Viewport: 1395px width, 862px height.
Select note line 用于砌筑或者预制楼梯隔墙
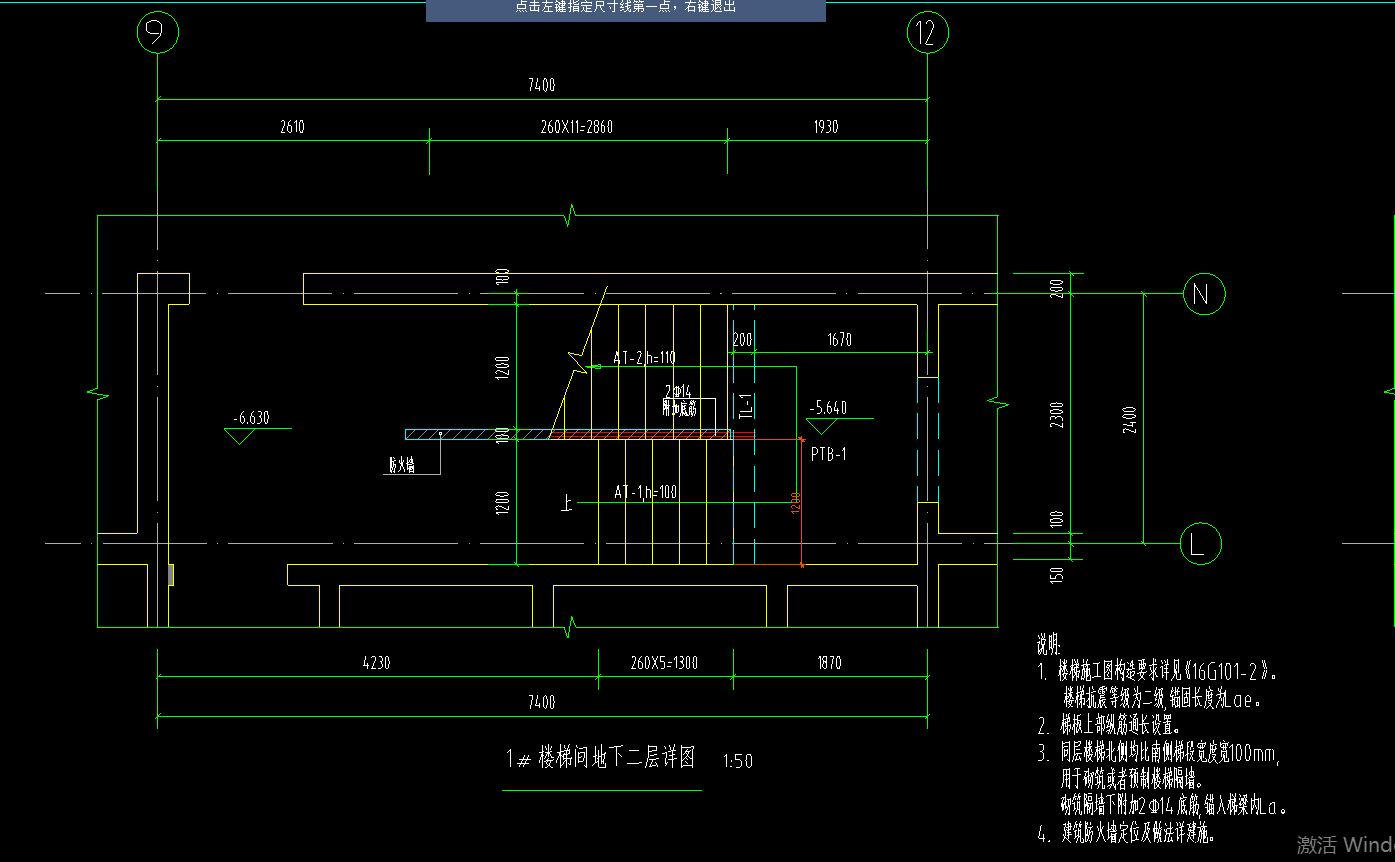(1132, 778)
